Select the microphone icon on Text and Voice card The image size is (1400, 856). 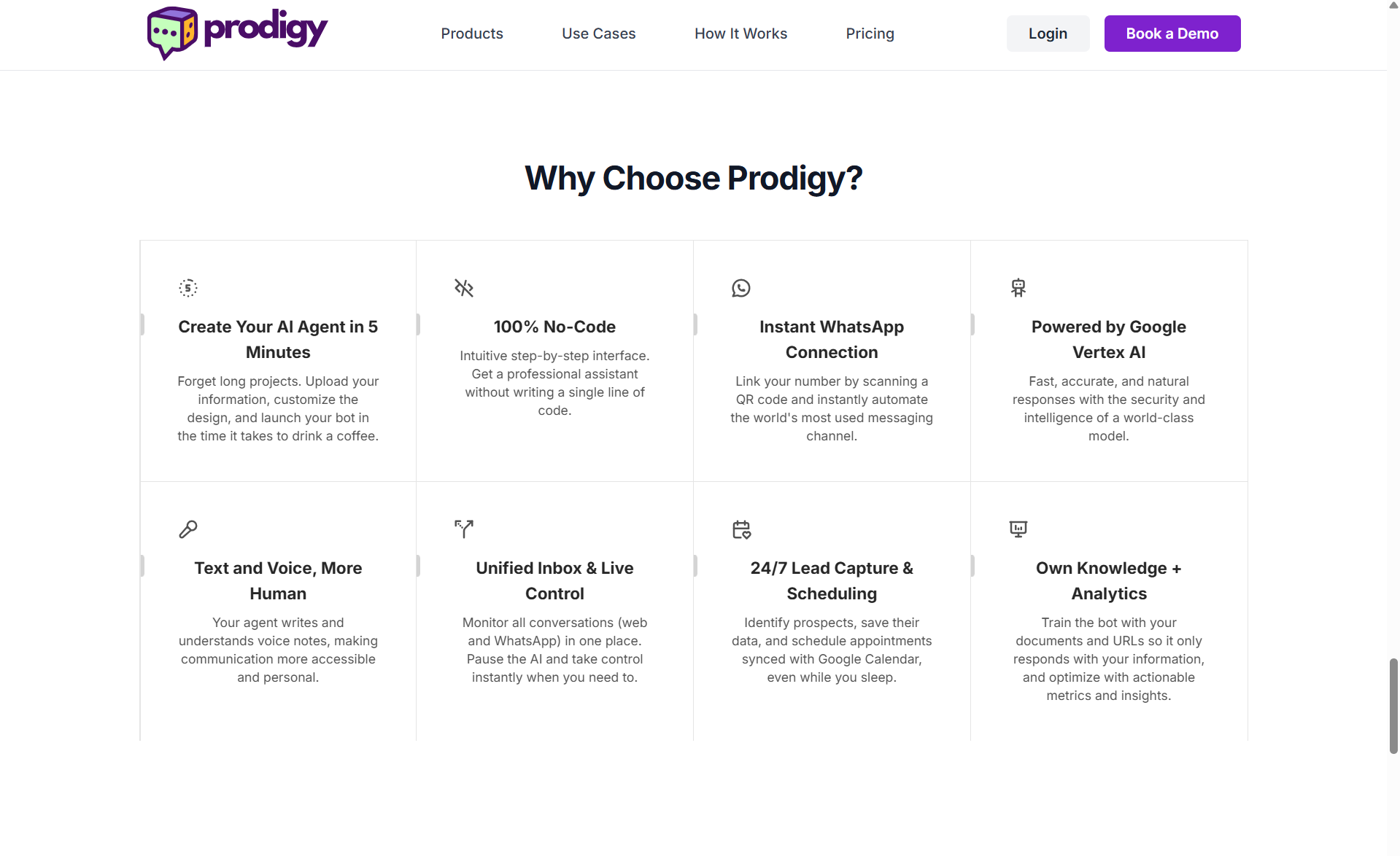(187, 529)
